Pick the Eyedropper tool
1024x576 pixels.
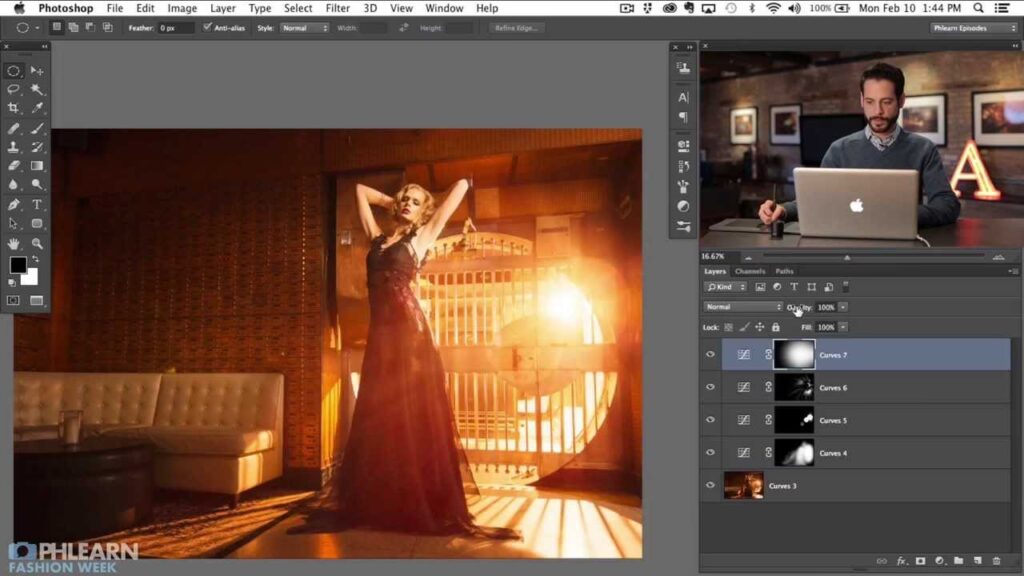(37, 108)
